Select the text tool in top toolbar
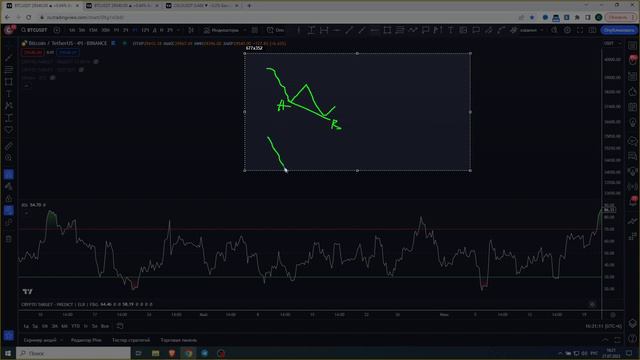The width and height of the screenshot is (640, 360). tap(451, 30)
